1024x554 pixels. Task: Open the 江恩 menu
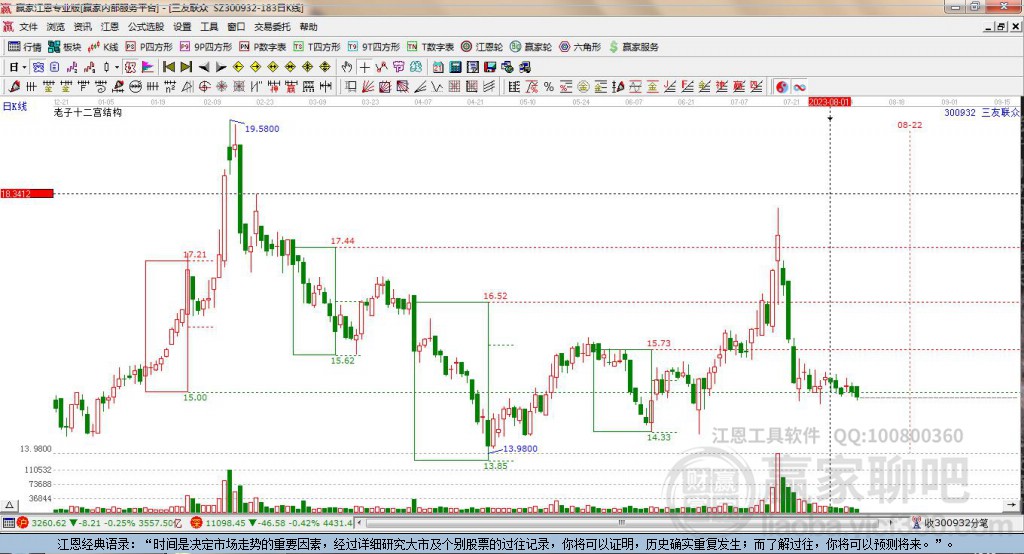[110, 27]
